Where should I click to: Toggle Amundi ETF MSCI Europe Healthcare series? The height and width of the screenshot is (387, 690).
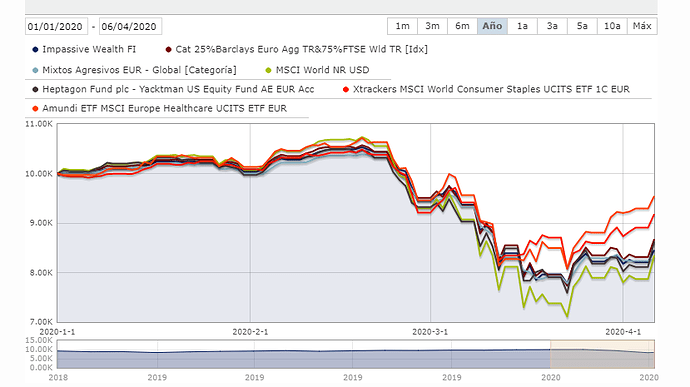pos(160,108)
